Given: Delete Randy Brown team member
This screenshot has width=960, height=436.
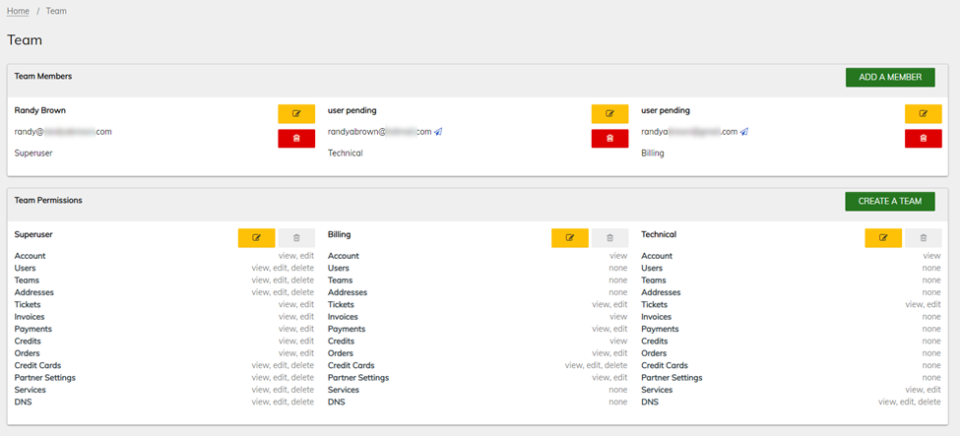Looking at the screenshot, I should point(296,138).
